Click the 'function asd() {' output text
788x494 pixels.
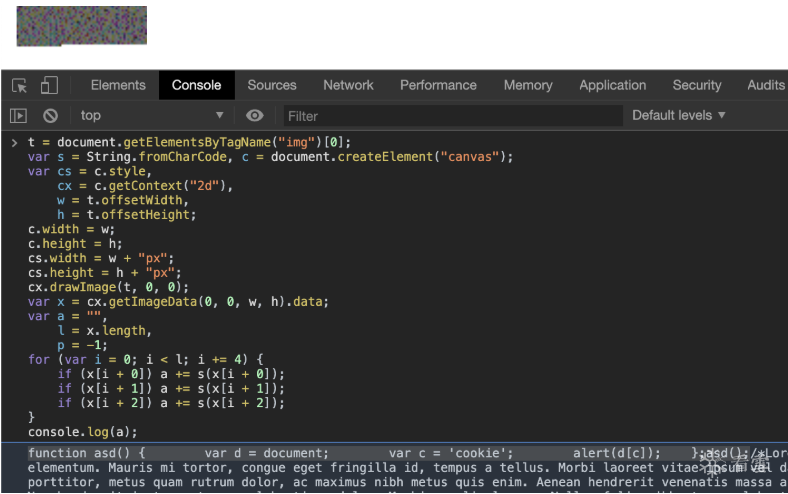(x=86, y=453)
